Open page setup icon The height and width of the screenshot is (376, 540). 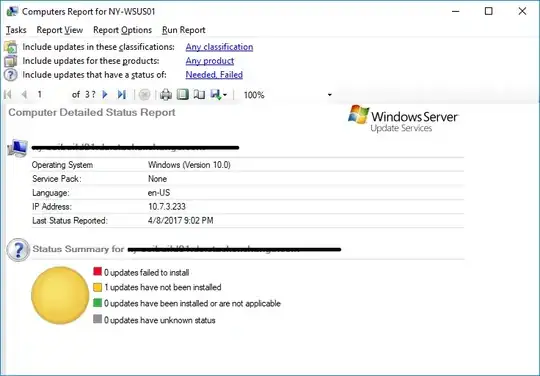pyautogui.click(x=199, y=94)
